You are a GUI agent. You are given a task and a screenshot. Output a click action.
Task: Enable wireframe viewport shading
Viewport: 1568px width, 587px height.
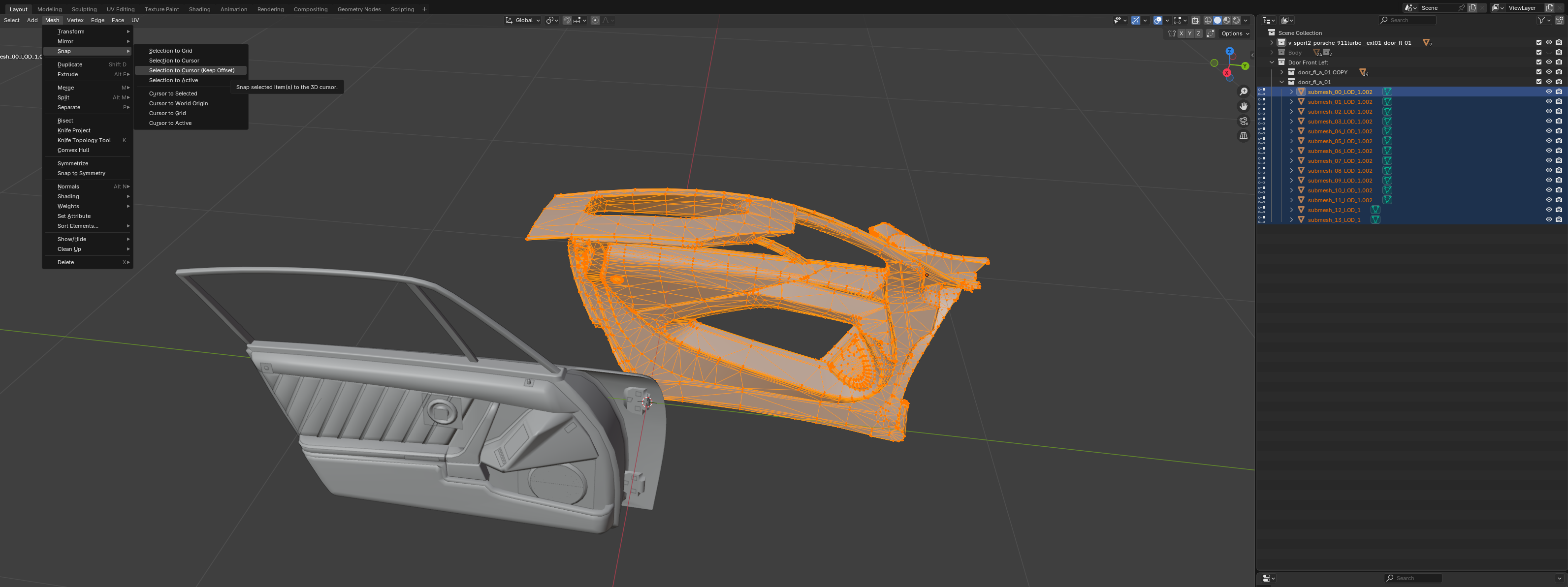[1208, 20]
